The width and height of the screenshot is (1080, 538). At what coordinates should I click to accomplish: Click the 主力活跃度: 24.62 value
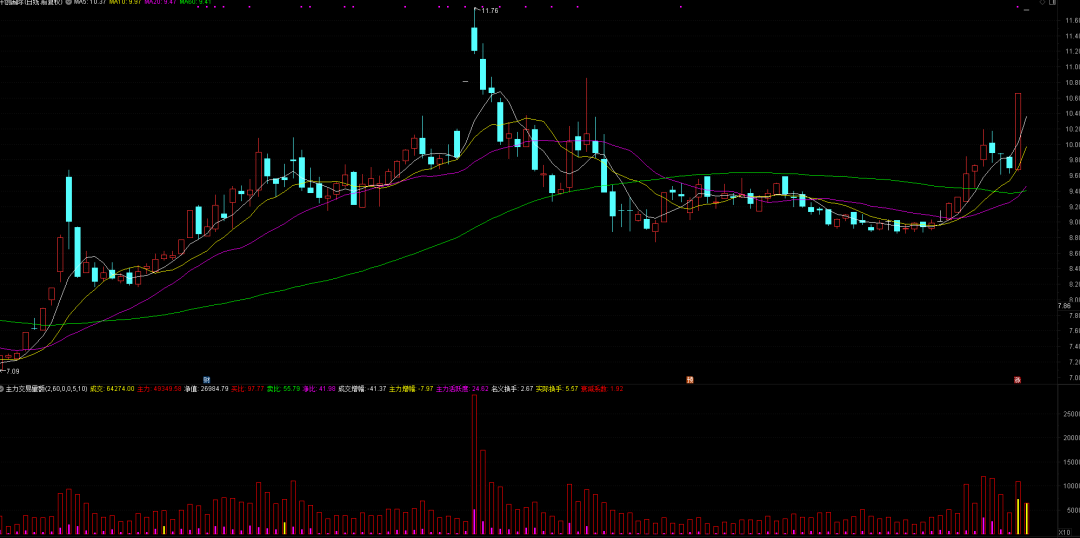(x=462, y=389)
